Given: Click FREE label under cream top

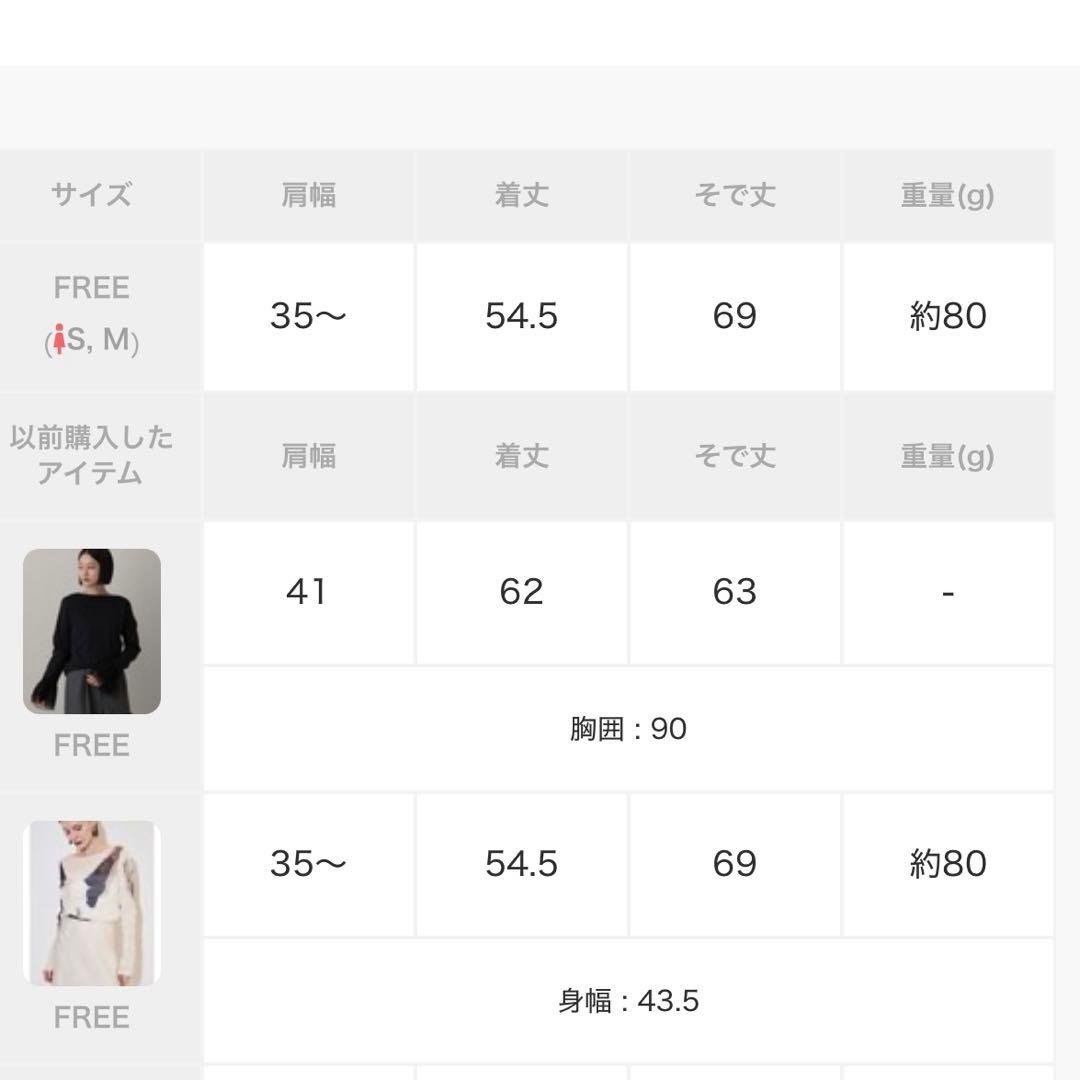Looking at the screenshot, I should [92, 1018].
